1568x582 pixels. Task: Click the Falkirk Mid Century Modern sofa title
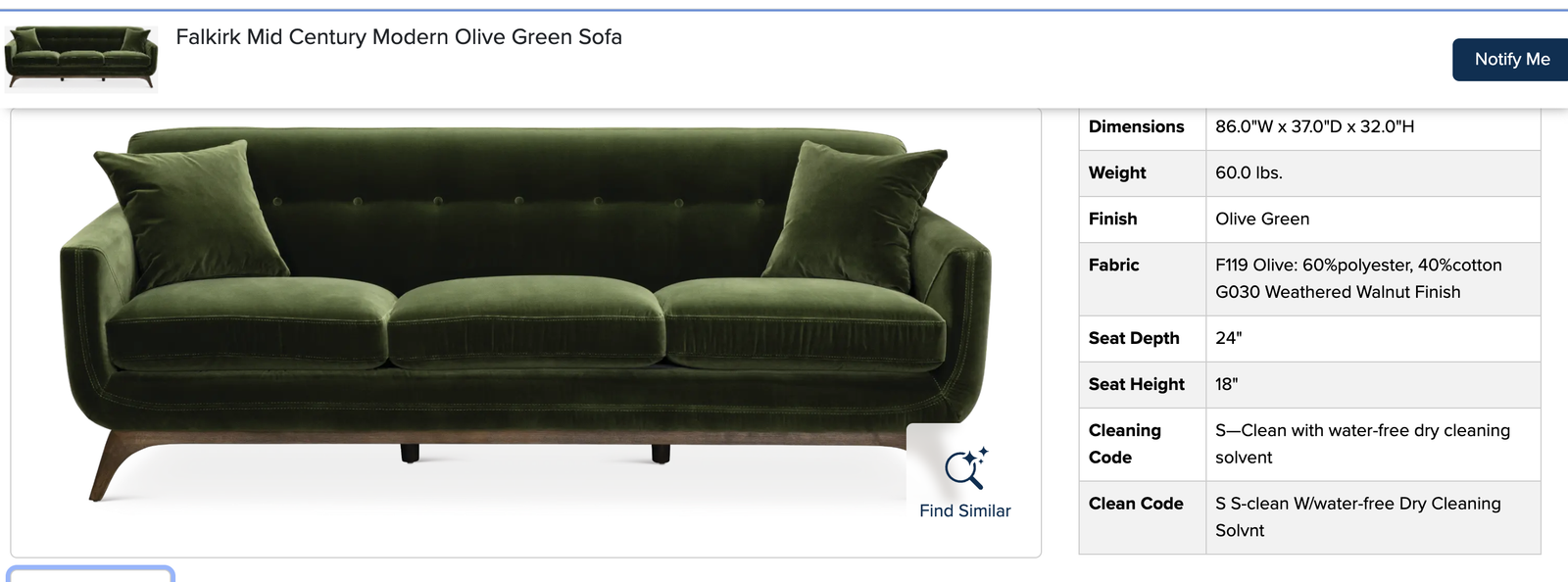point(399,37)
